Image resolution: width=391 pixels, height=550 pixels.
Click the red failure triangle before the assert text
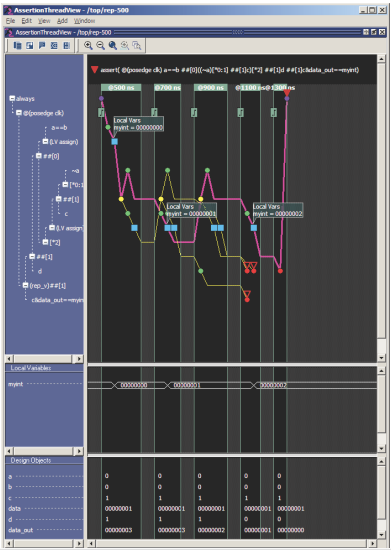[94, 69]
